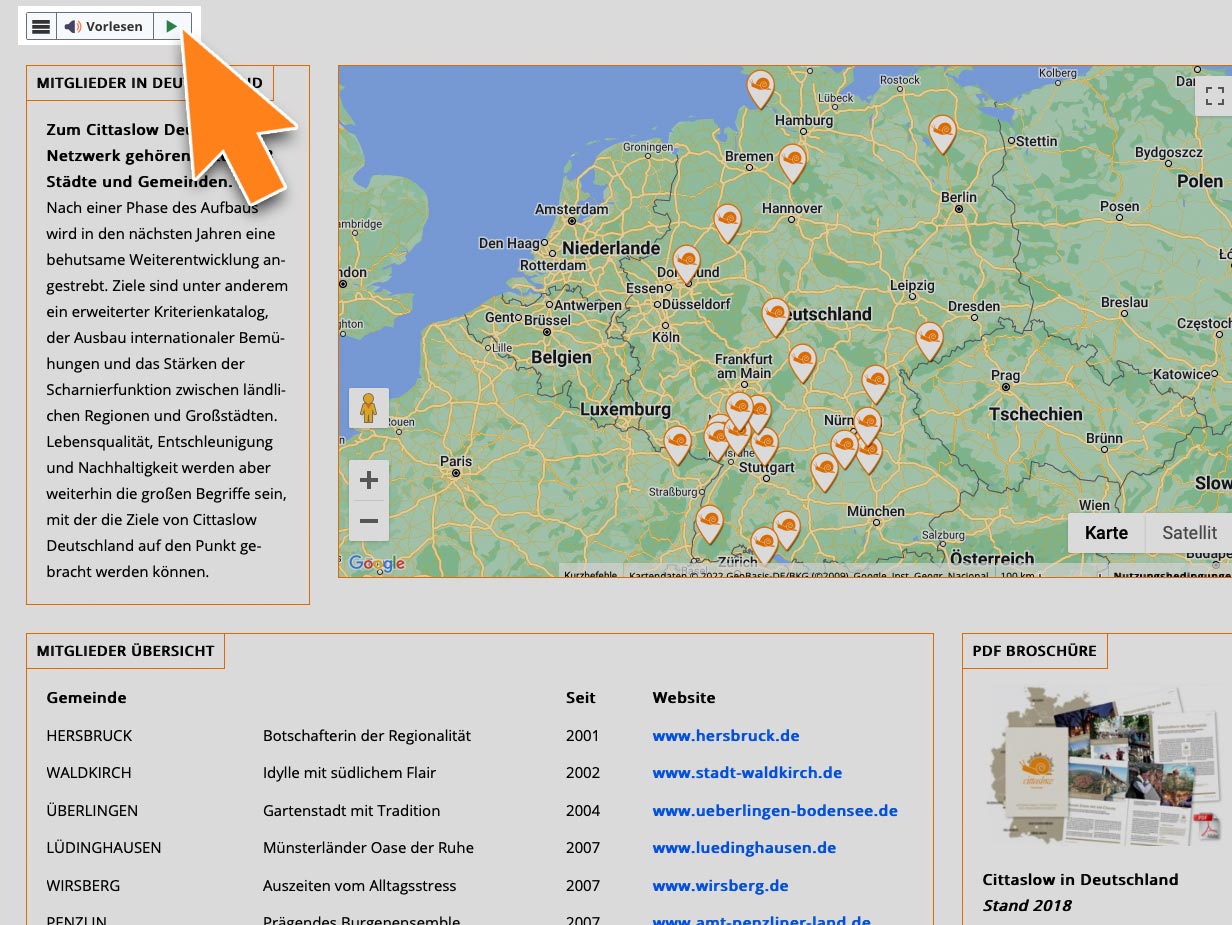This screenshot has width=1232, height=925.
Task: Visit www.stadt-waldkirch.de website
Action: [x=747, y=773]
